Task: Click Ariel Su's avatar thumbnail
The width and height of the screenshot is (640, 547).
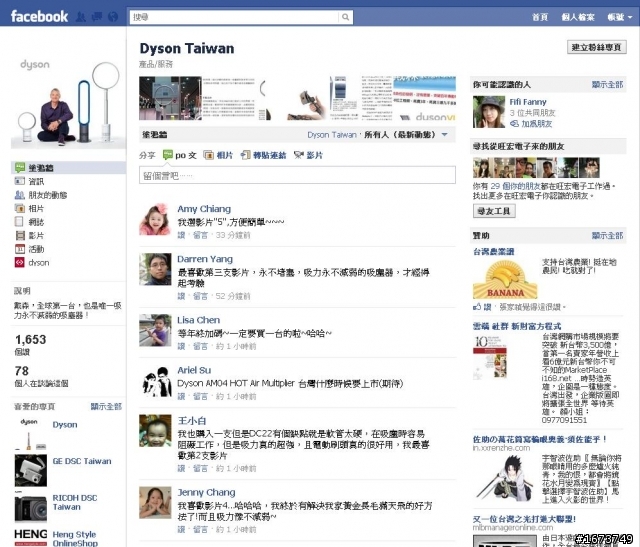Action: [x=155, y=381]
